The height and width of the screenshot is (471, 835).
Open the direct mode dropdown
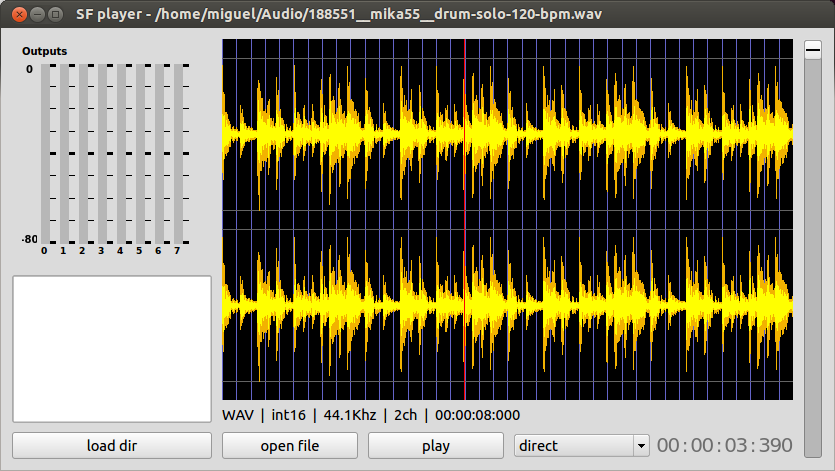pyautogui.click(x=582, y=445)
